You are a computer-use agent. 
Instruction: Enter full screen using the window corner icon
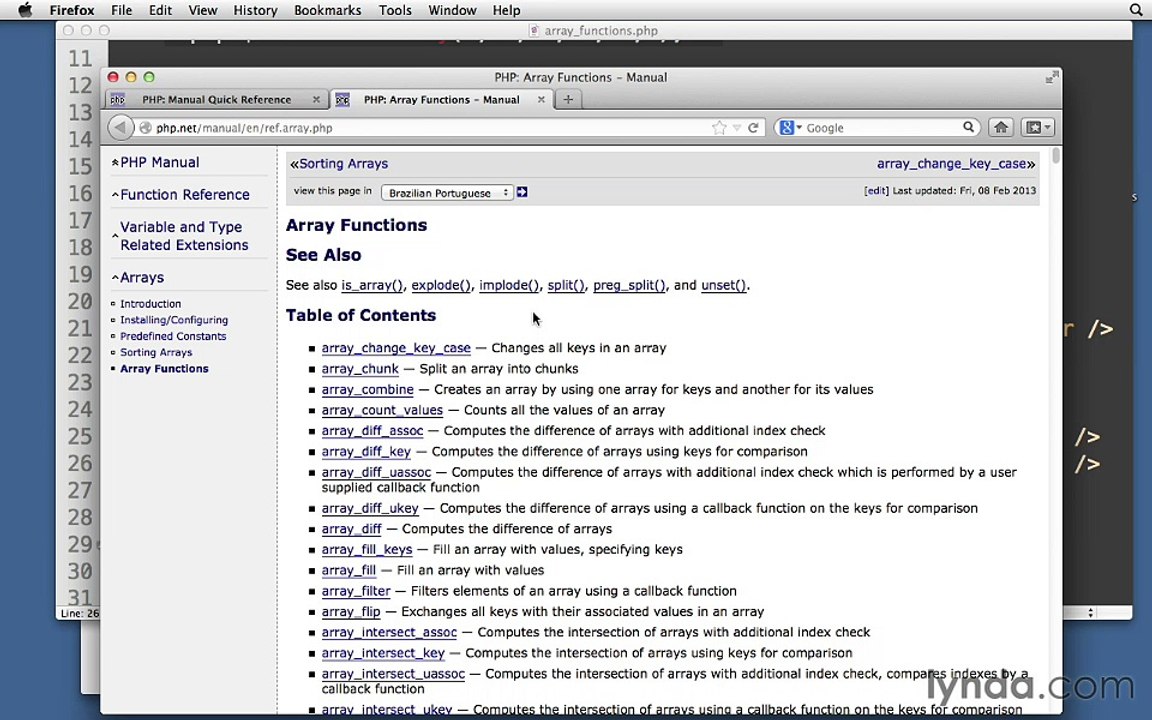pos(1052,77)
